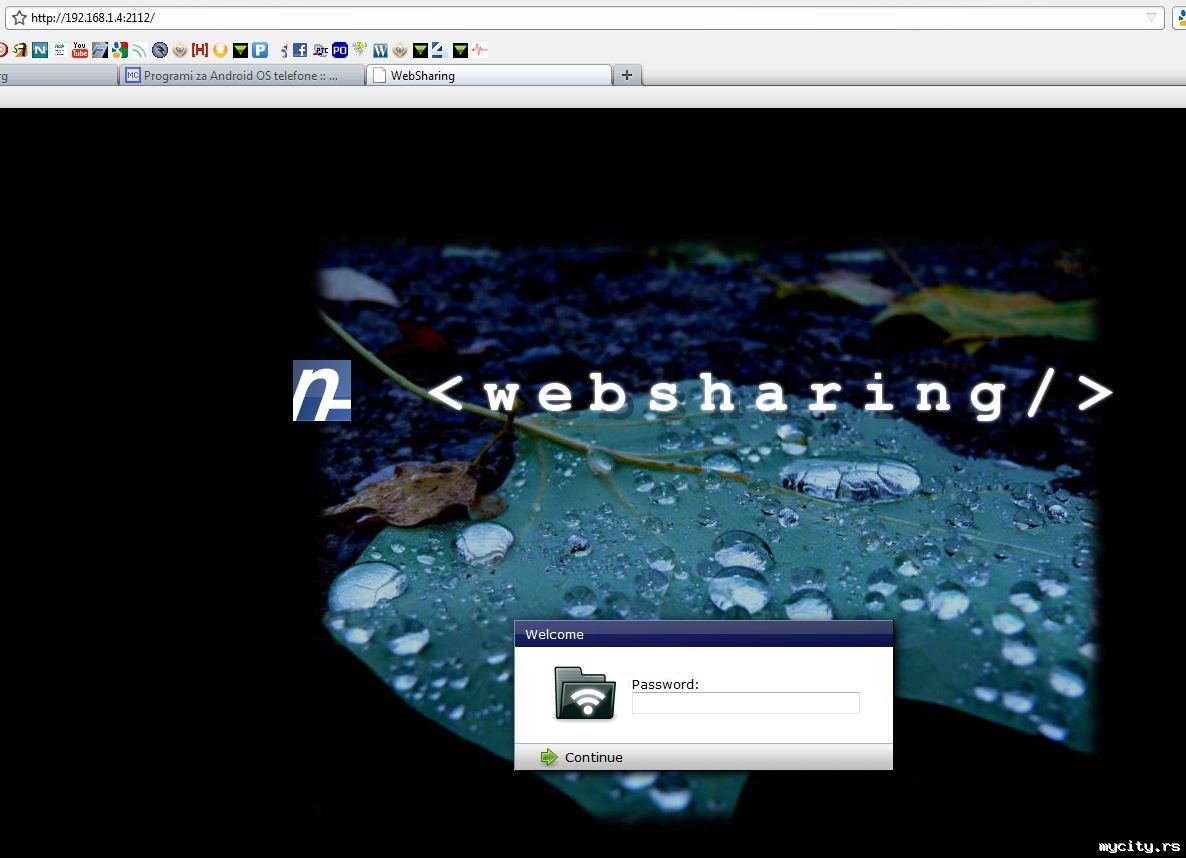Click the Password: label
Viewport: 1186px width, 858px height.
665,684
